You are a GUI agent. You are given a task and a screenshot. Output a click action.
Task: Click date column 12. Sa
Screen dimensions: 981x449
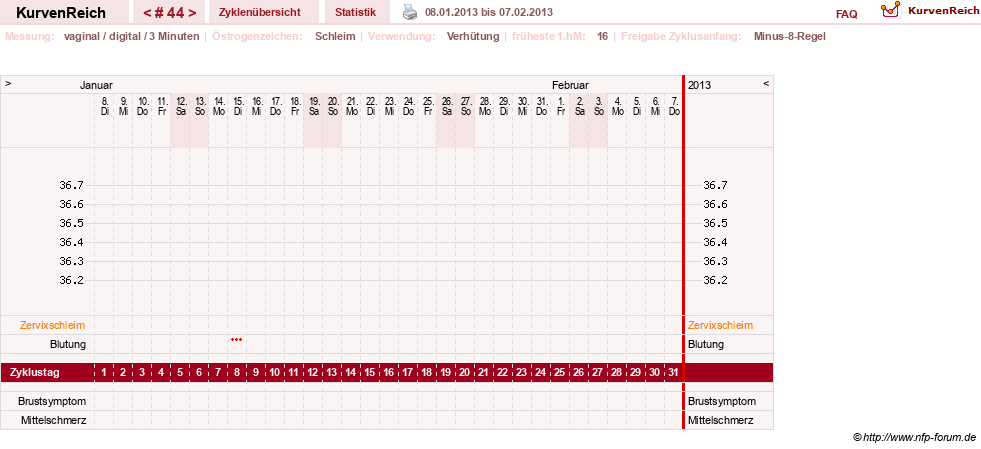click(181, 106)
